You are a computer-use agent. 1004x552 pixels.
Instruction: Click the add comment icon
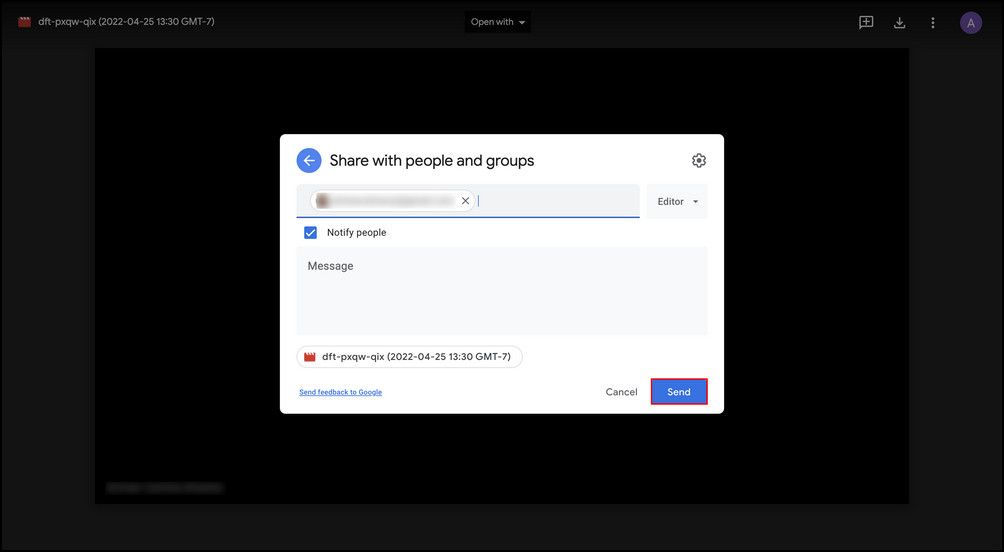pos(866,22)
